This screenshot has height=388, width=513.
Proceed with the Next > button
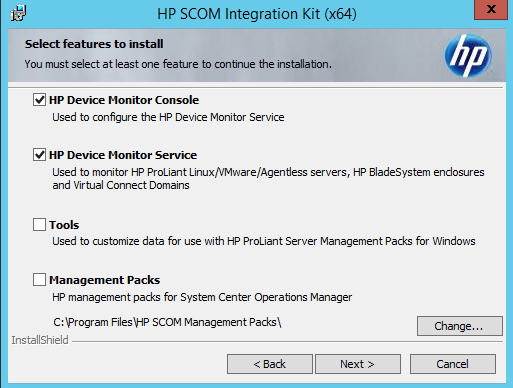click(358, 364)
